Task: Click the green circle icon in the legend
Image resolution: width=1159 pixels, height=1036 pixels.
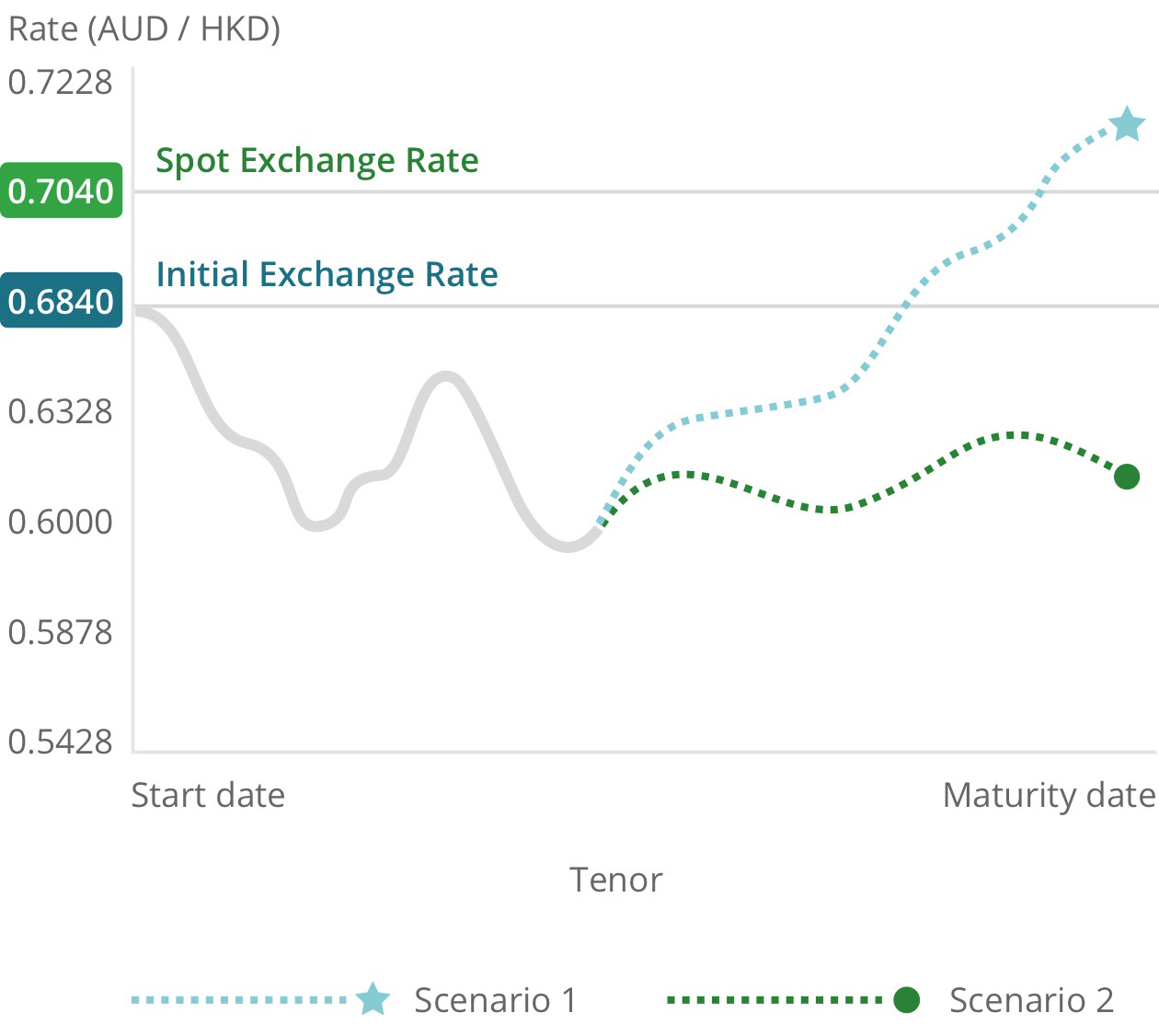Action: (x=907, y=999)
